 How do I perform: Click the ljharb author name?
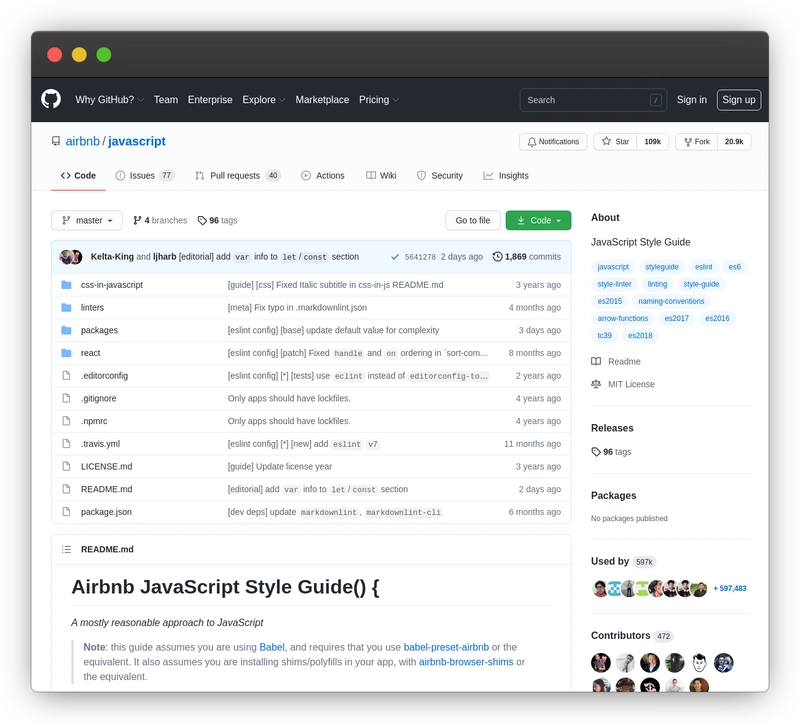(x=164, y=257)
